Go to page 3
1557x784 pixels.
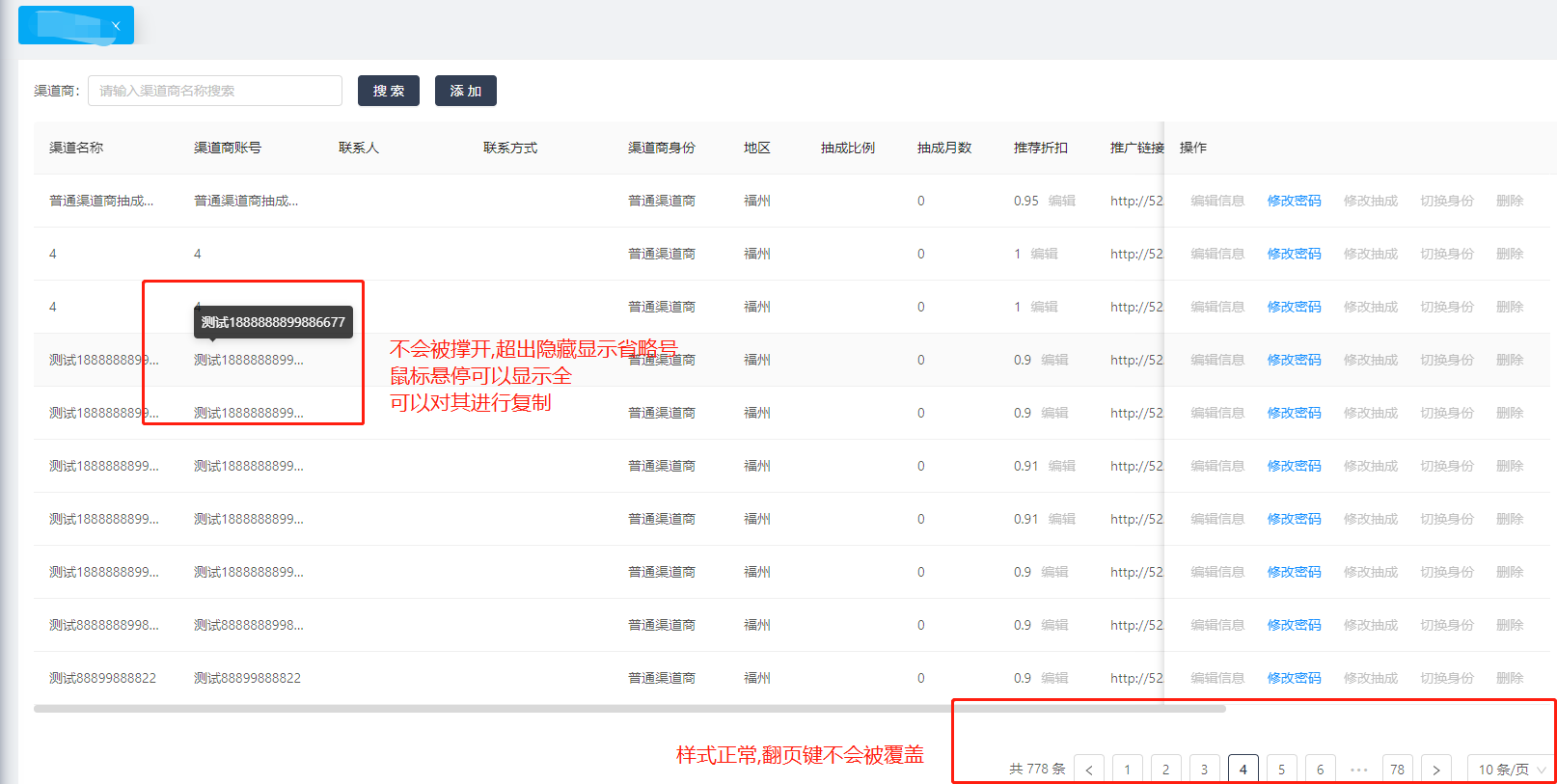tap(1205, 769)
